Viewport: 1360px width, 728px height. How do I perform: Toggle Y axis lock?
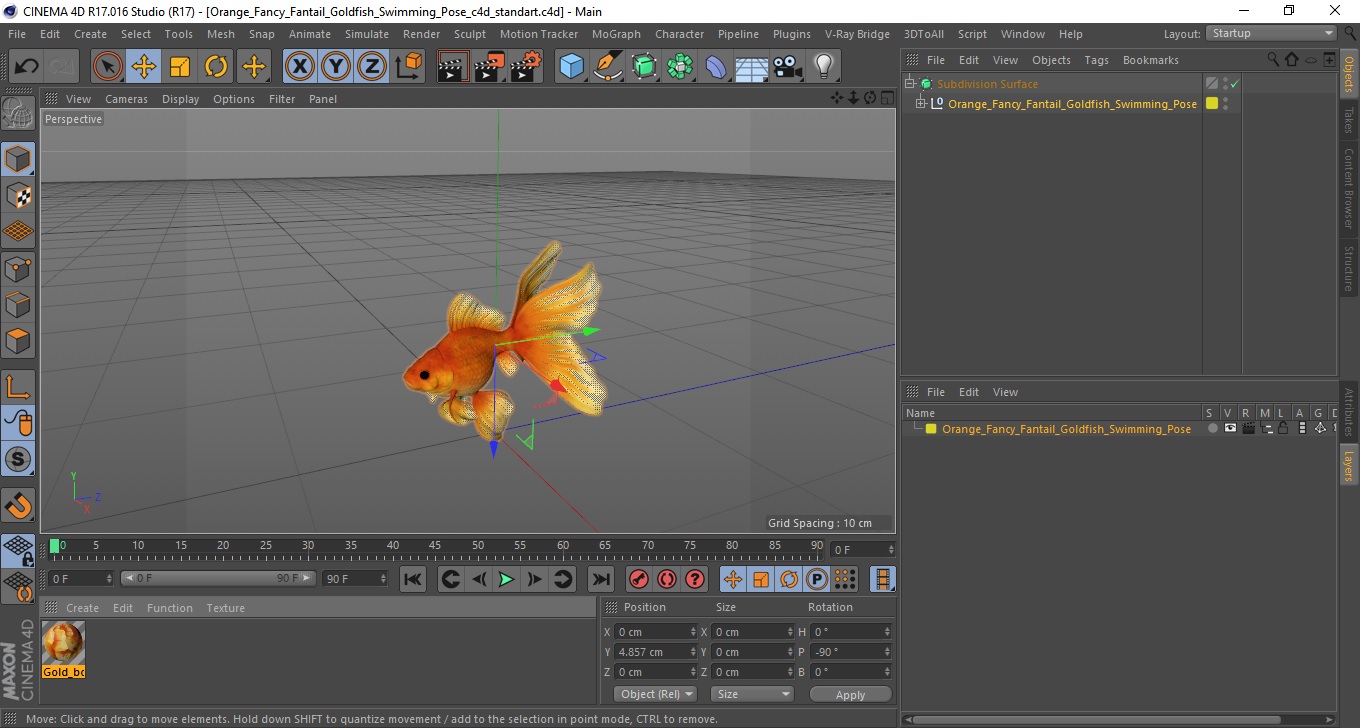point(336,67)
